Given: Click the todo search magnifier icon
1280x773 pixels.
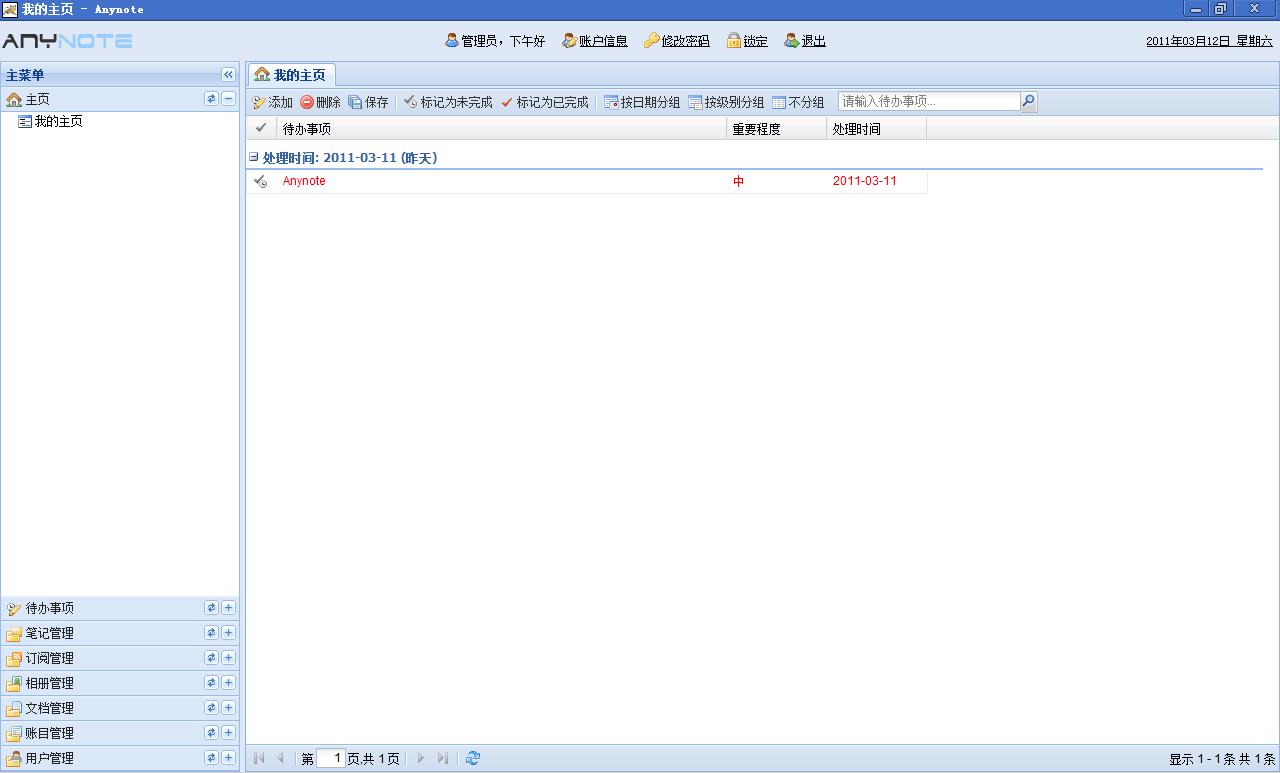Looking at the screenshot, I should click(1029, 101).
